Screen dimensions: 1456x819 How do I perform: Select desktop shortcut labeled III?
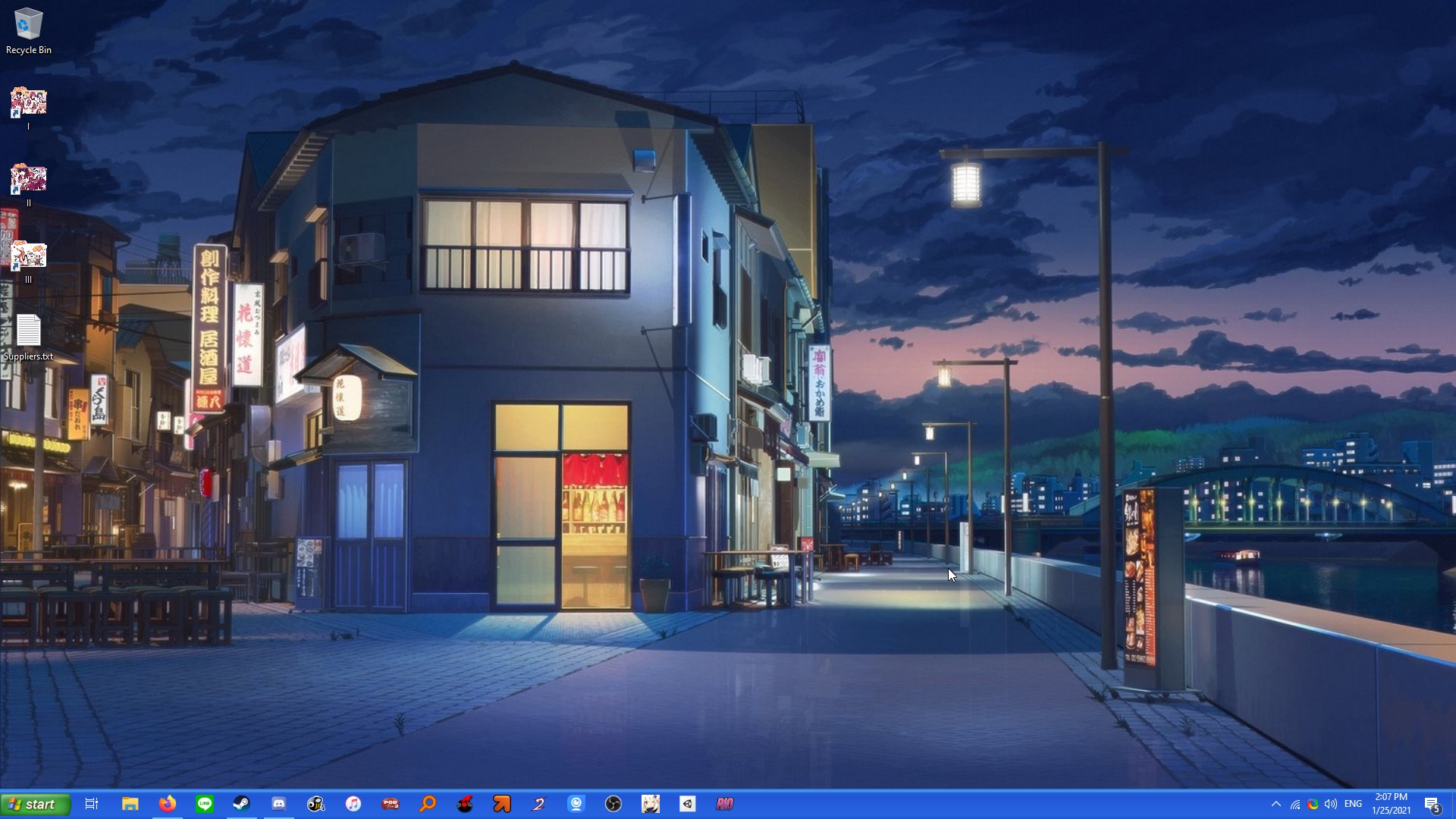tap(29, 262)
